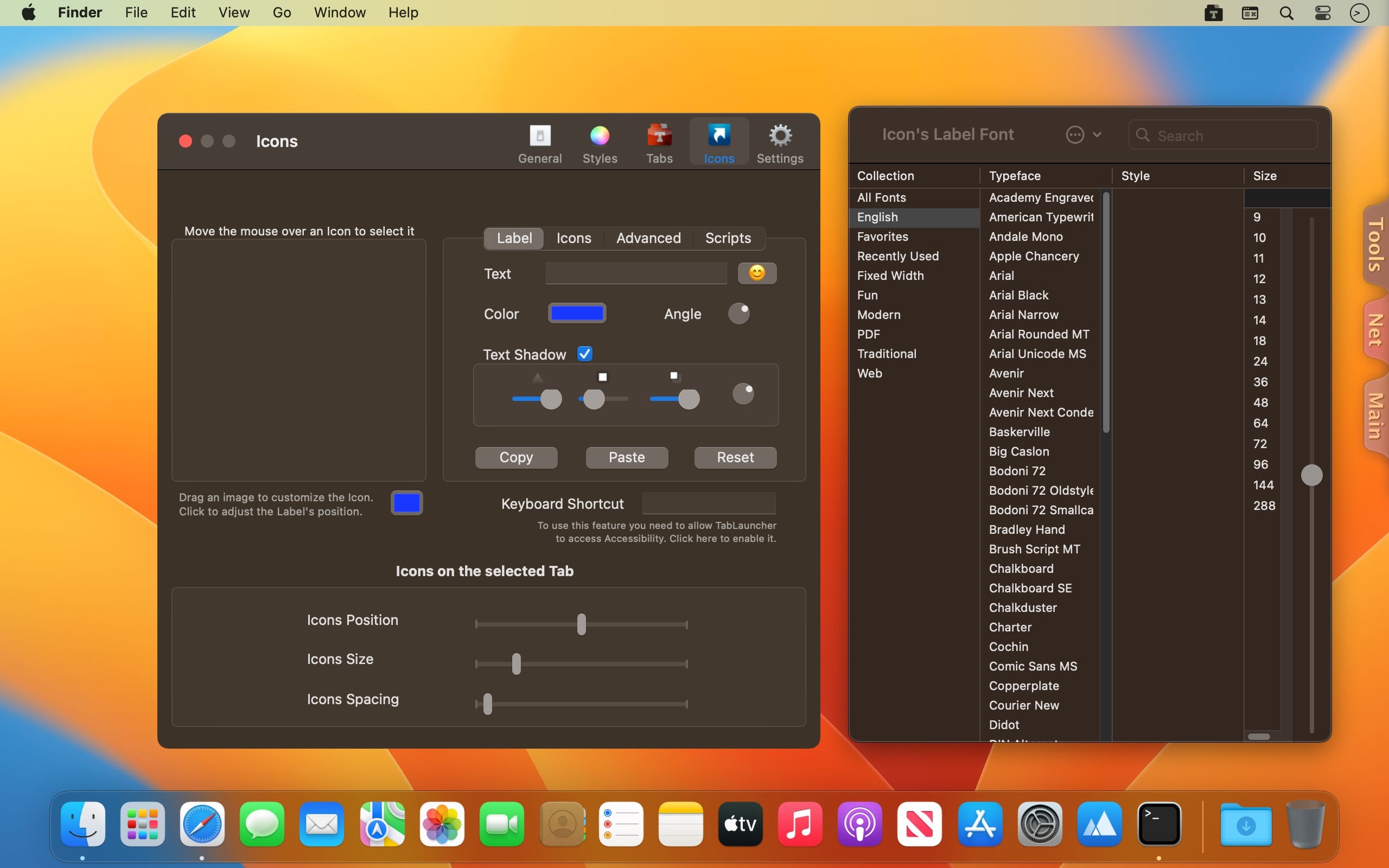Click the Copy button
Screen dimensions: 1389x868
pos(516,457)
